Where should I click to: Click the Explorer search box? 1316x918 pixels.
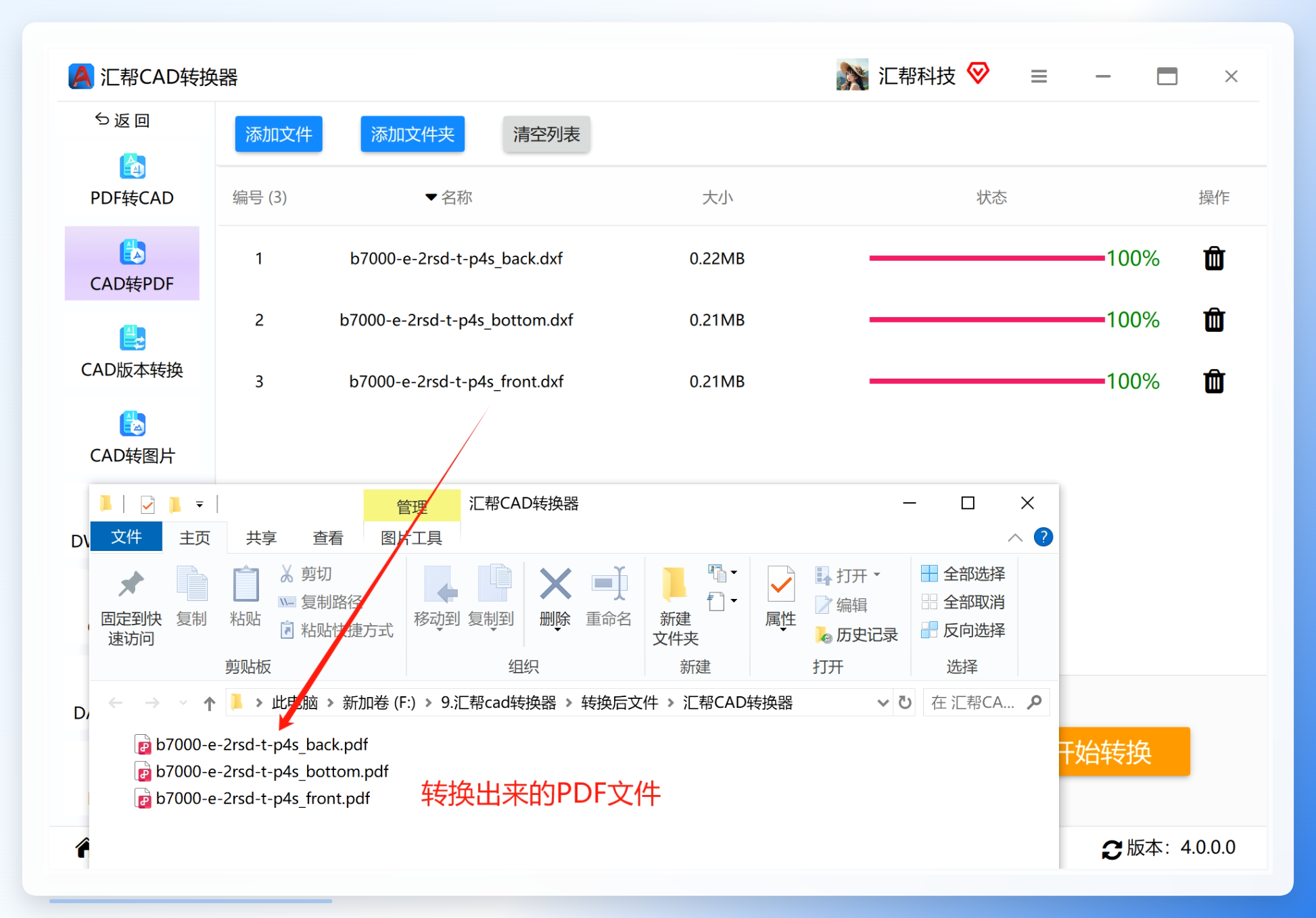pos(986,703)
